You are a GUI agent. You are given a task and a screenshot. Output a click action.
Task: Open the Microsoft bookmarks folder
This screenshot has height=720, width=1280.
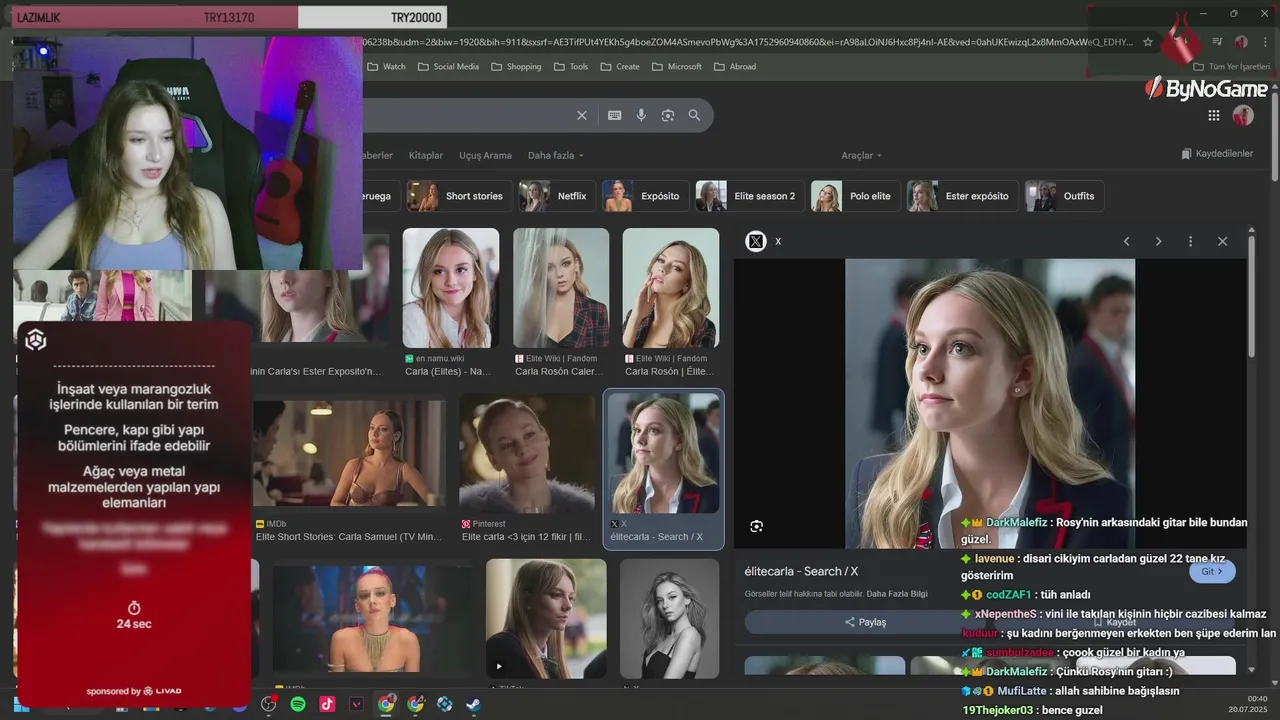pyautogui.click(x=677, y=67)
